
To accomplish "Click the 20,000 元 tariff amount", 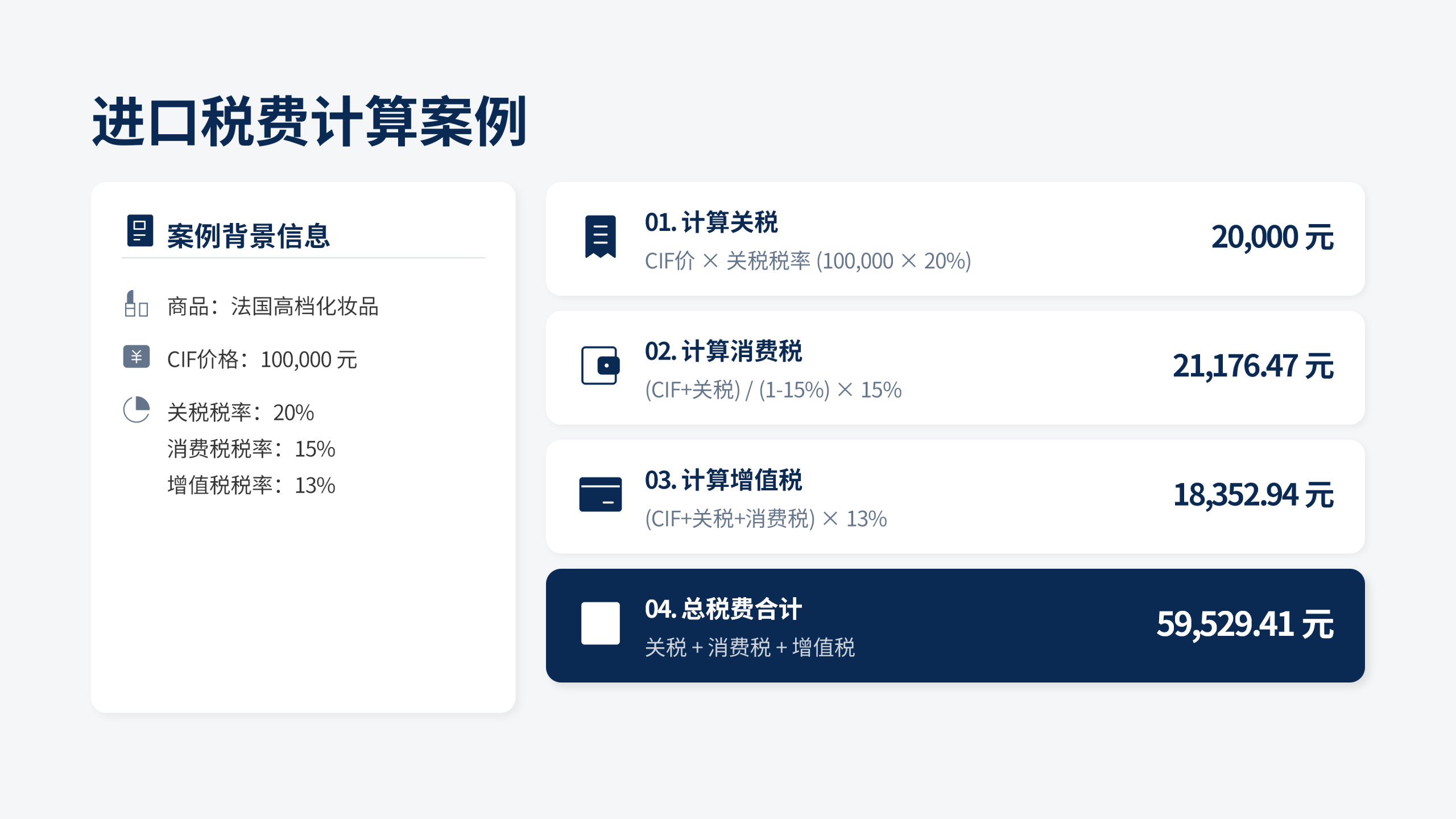I will 1272,237.
